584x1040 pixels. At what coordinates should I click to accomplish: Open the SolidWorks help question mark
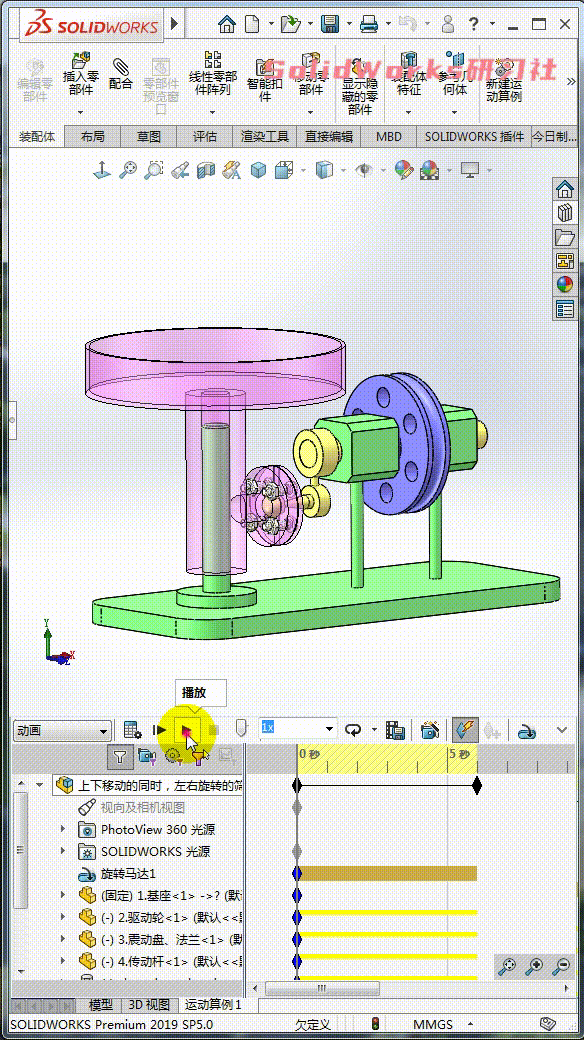pos(474,25)
